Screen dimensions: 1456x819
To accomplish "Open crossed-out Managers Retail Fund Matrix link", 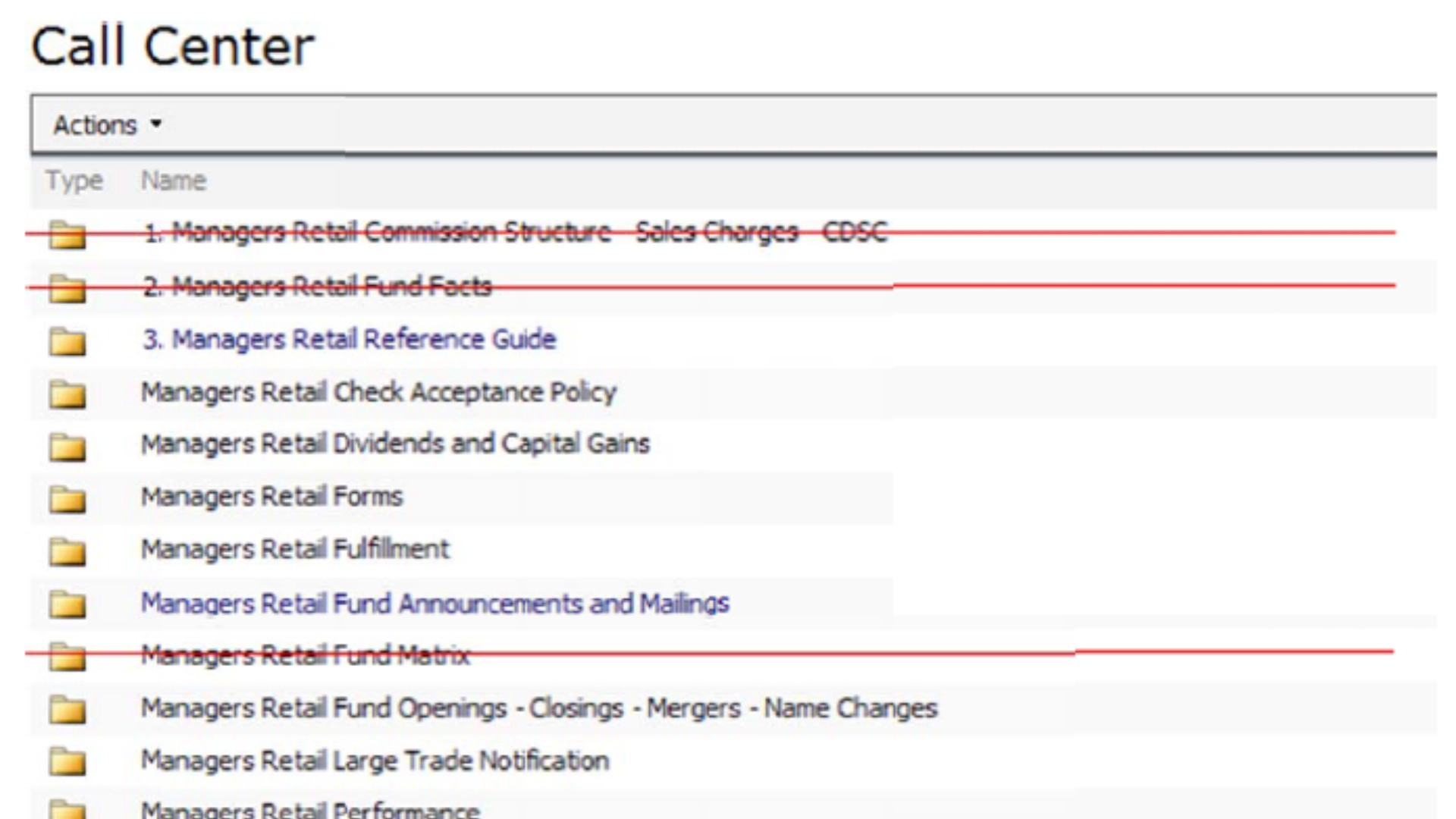I will [x=305, y=655].
